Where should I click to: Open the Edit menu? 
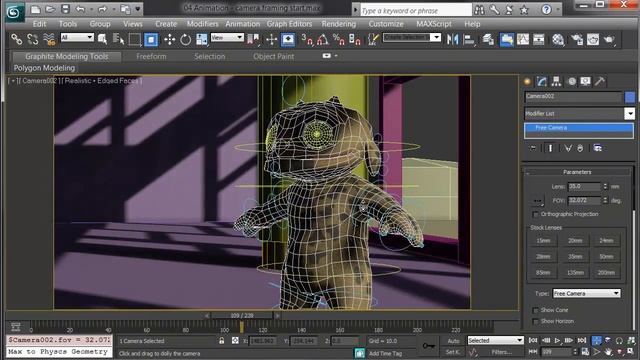(39, 24)
